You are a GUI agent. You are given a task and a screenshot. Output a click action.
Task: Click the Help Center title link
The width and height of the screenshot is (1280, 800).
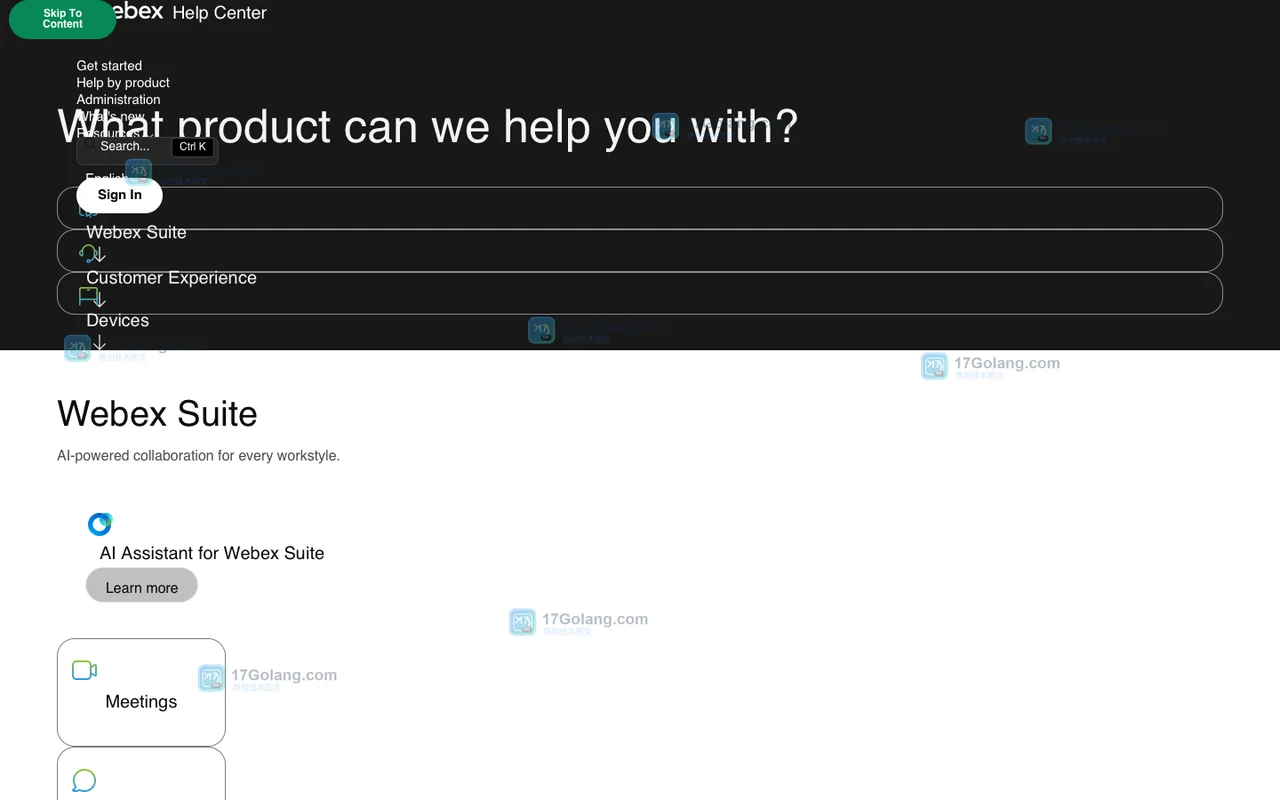coord(219,13)
